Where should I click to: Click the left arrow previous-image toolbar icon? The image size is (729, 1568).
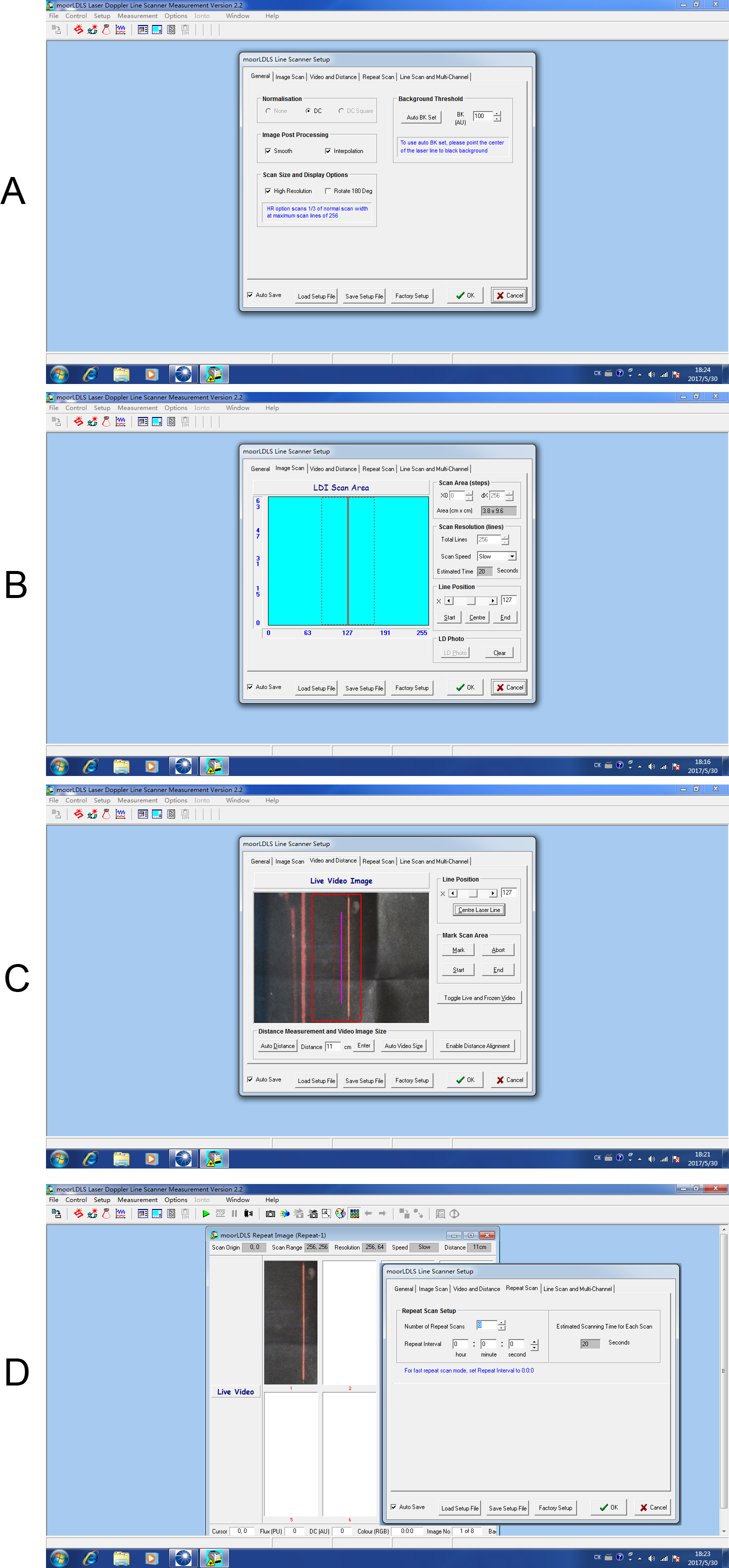pyautogui.click(x=368, y=1213)
